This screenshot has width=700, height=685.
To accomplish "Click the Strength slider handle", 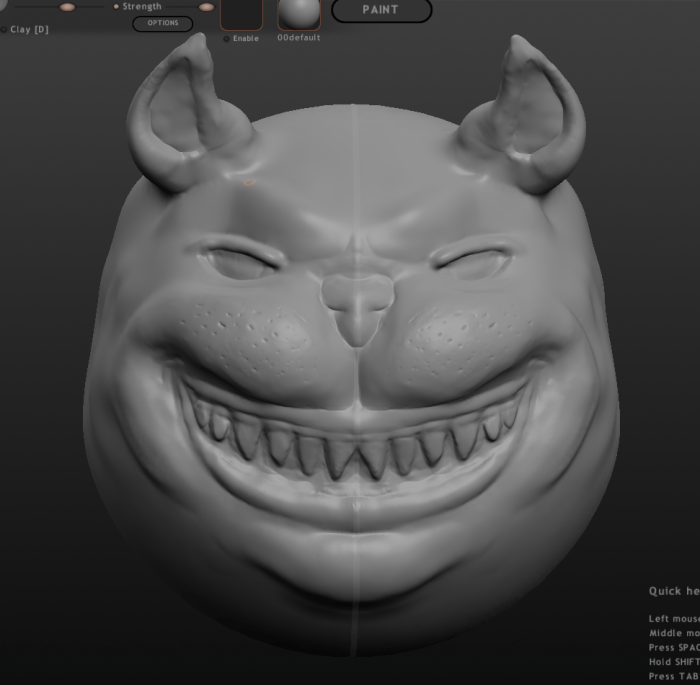I will point(206,7).
